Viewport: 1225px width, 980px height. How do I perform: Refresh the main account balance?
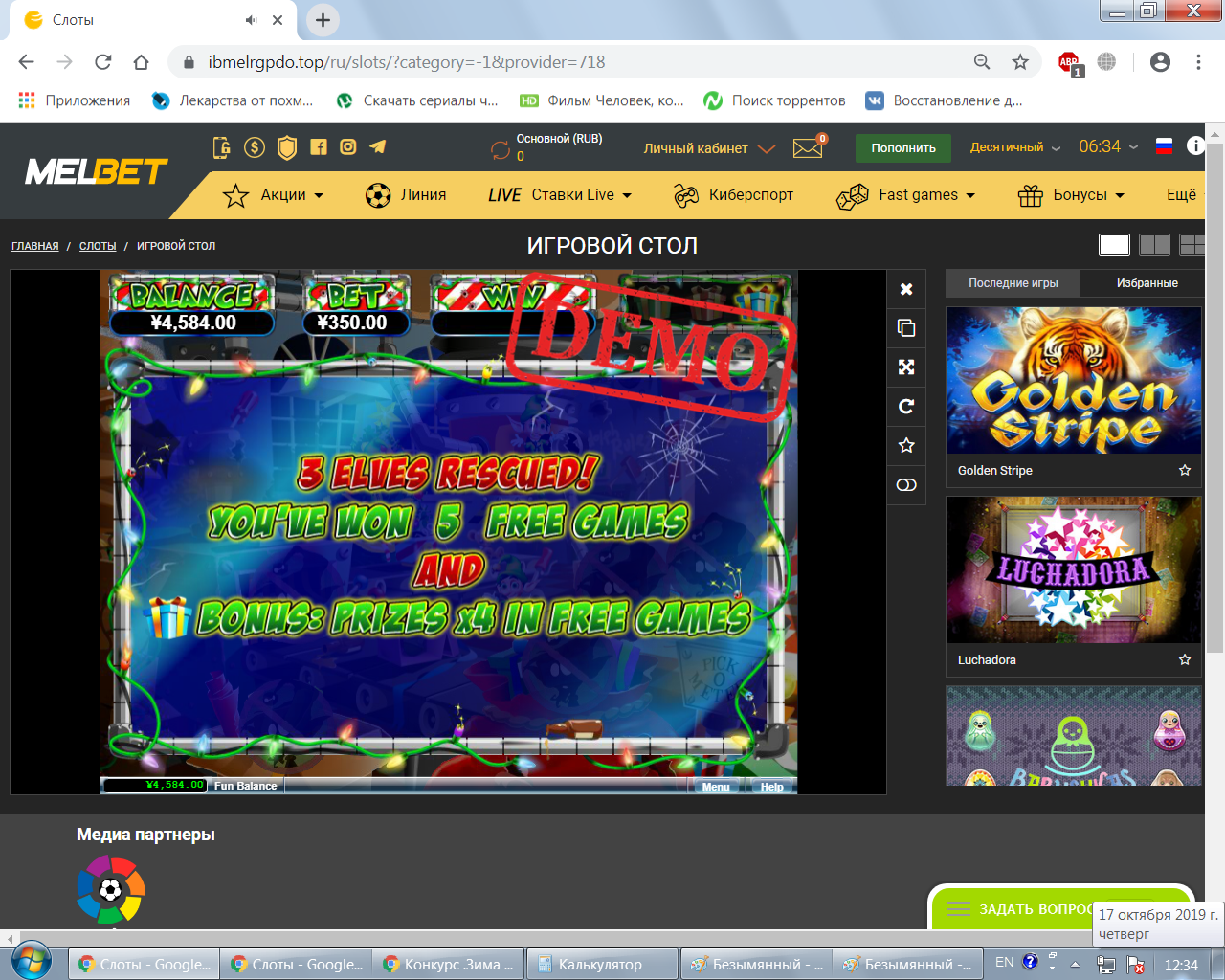(x=501, y=150)
